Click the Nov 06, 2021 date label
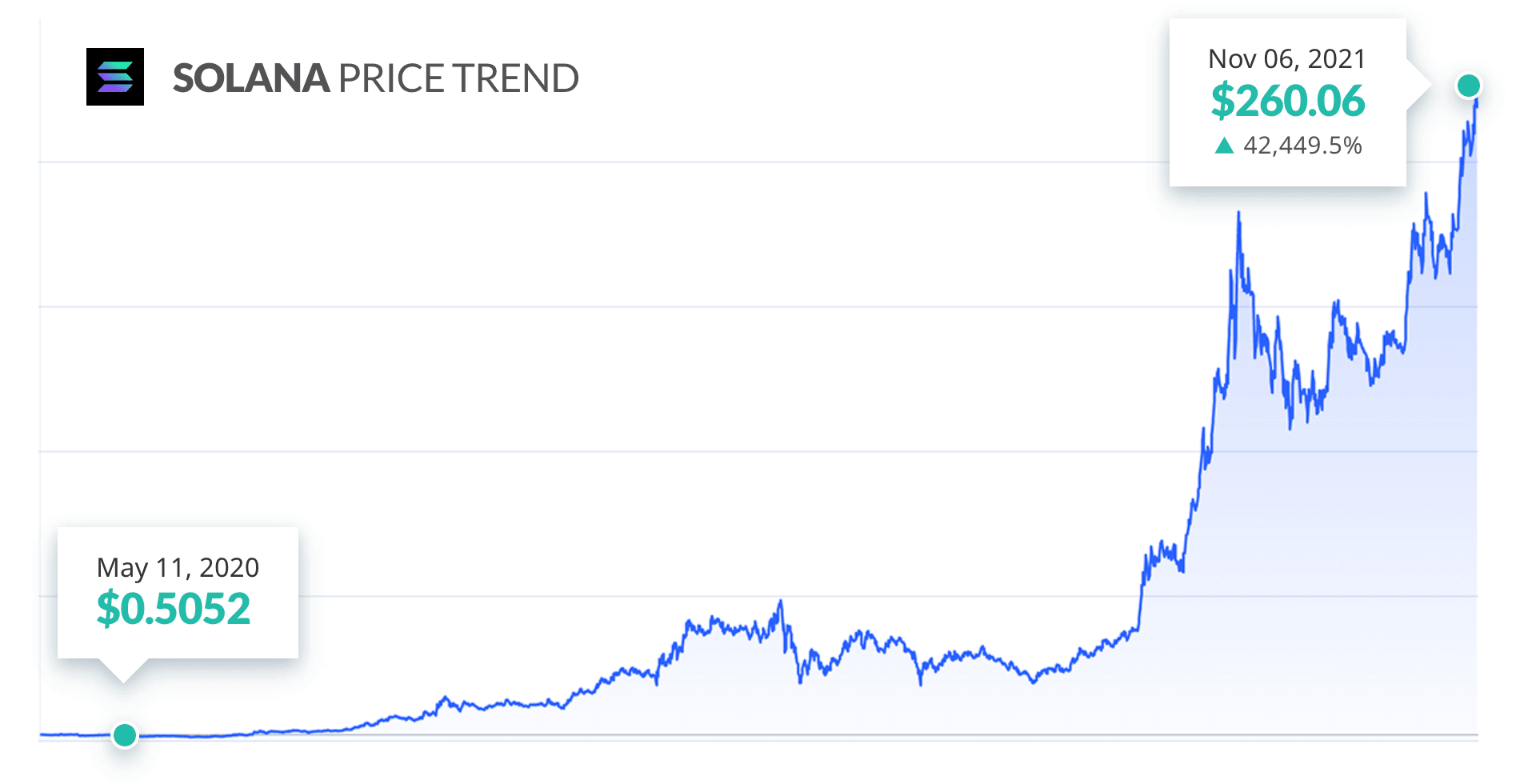 click(1287, 59)
